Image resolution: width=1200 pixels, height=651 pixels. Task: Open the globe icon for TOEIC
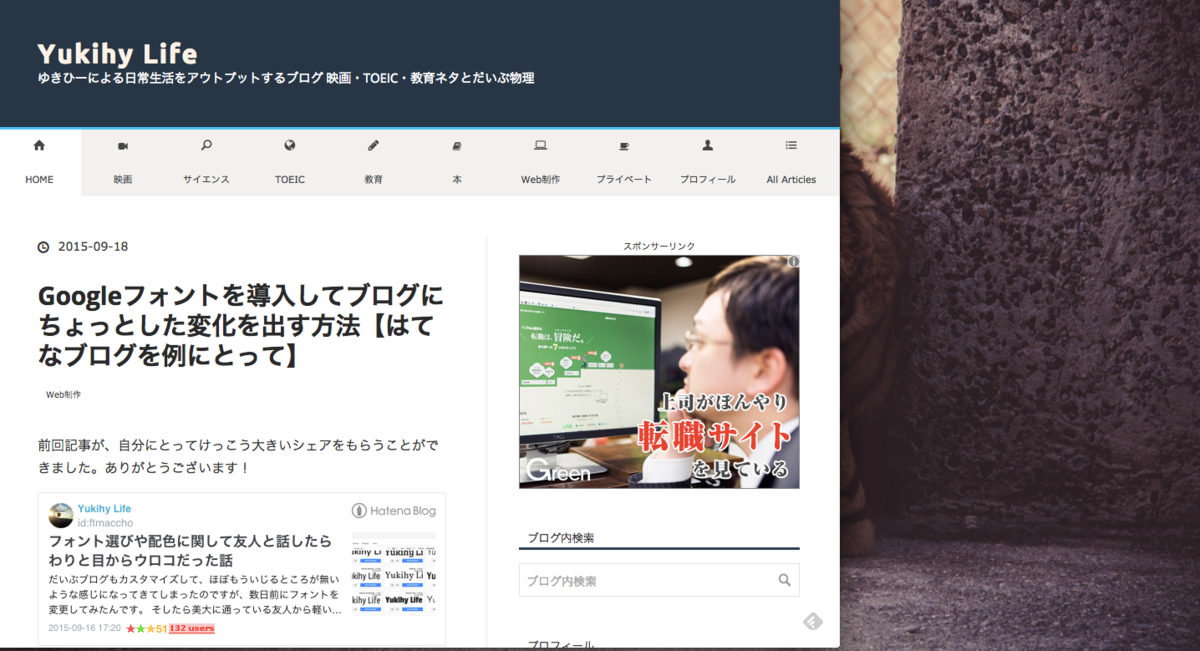pos(289,145)
